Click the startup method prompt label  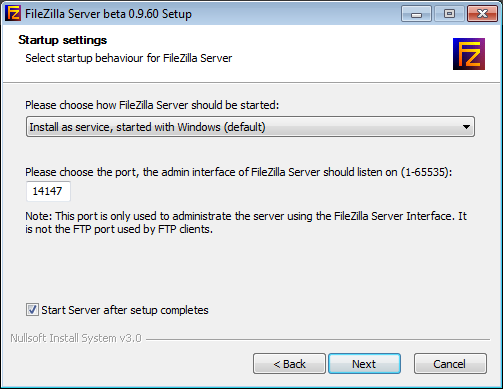click(152, 105)
